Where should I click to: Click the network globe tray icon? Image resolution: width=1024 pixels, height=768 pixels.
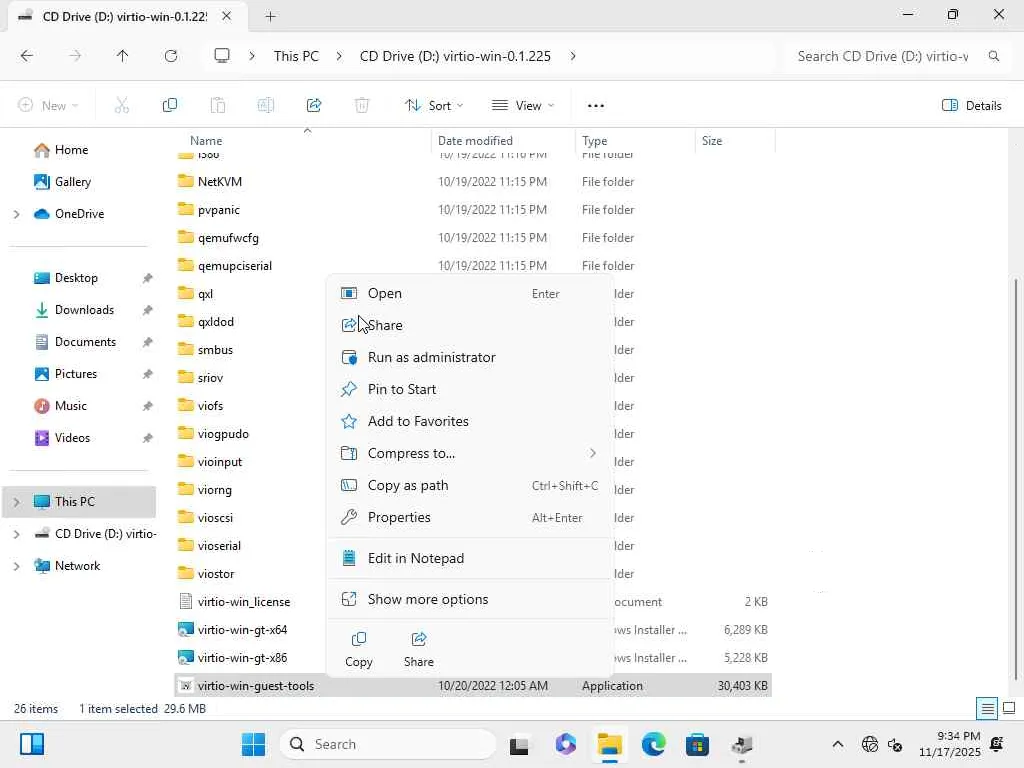tap(870, 744)
